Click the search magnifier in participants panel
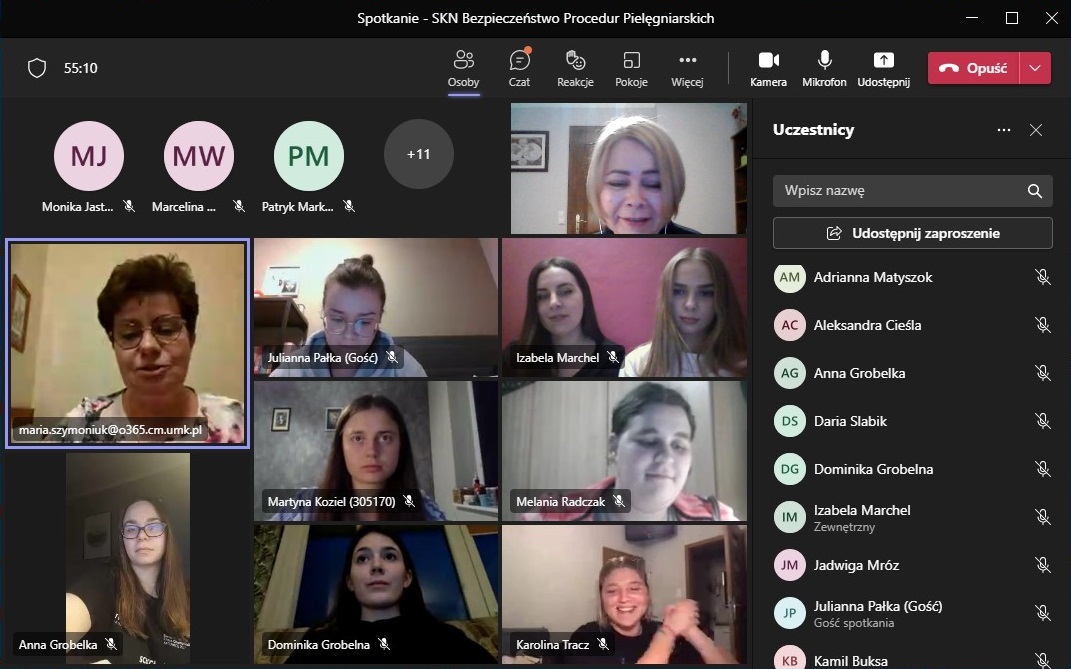 [1035, 190]
